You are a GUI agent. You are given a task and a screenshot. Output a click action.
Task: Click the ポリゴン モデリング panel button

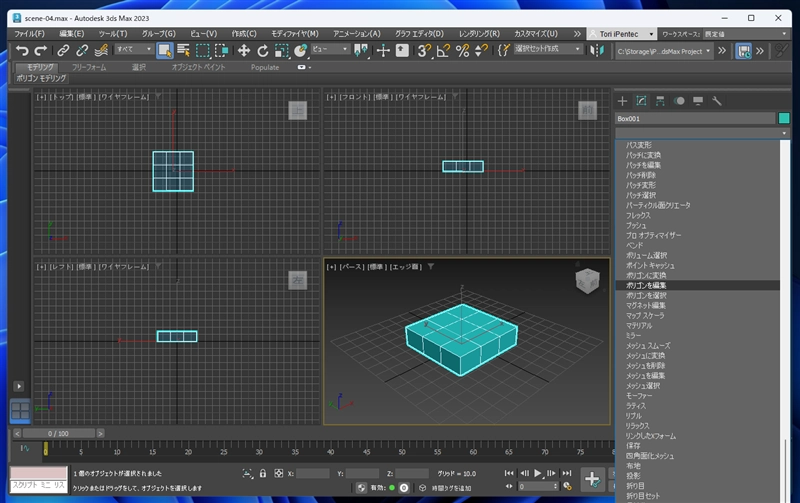[41, 79]
